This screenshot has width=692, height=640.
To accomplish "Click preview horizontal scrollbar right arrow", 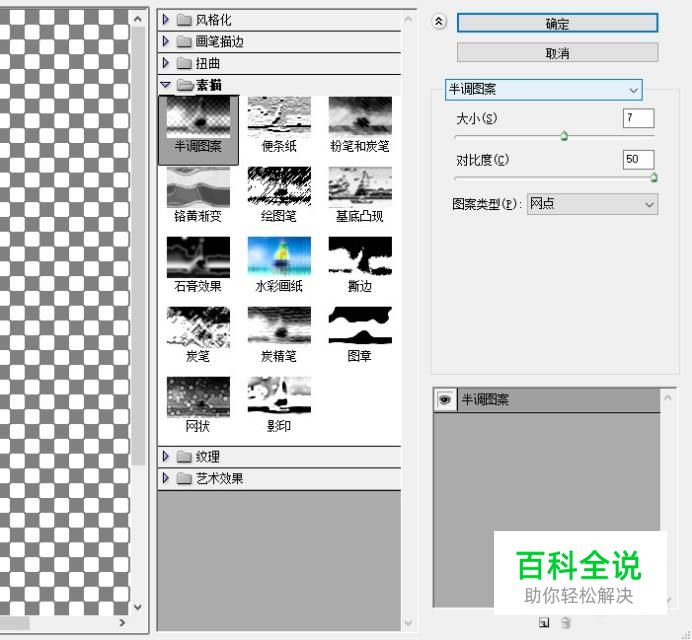I will coord(122,622).
